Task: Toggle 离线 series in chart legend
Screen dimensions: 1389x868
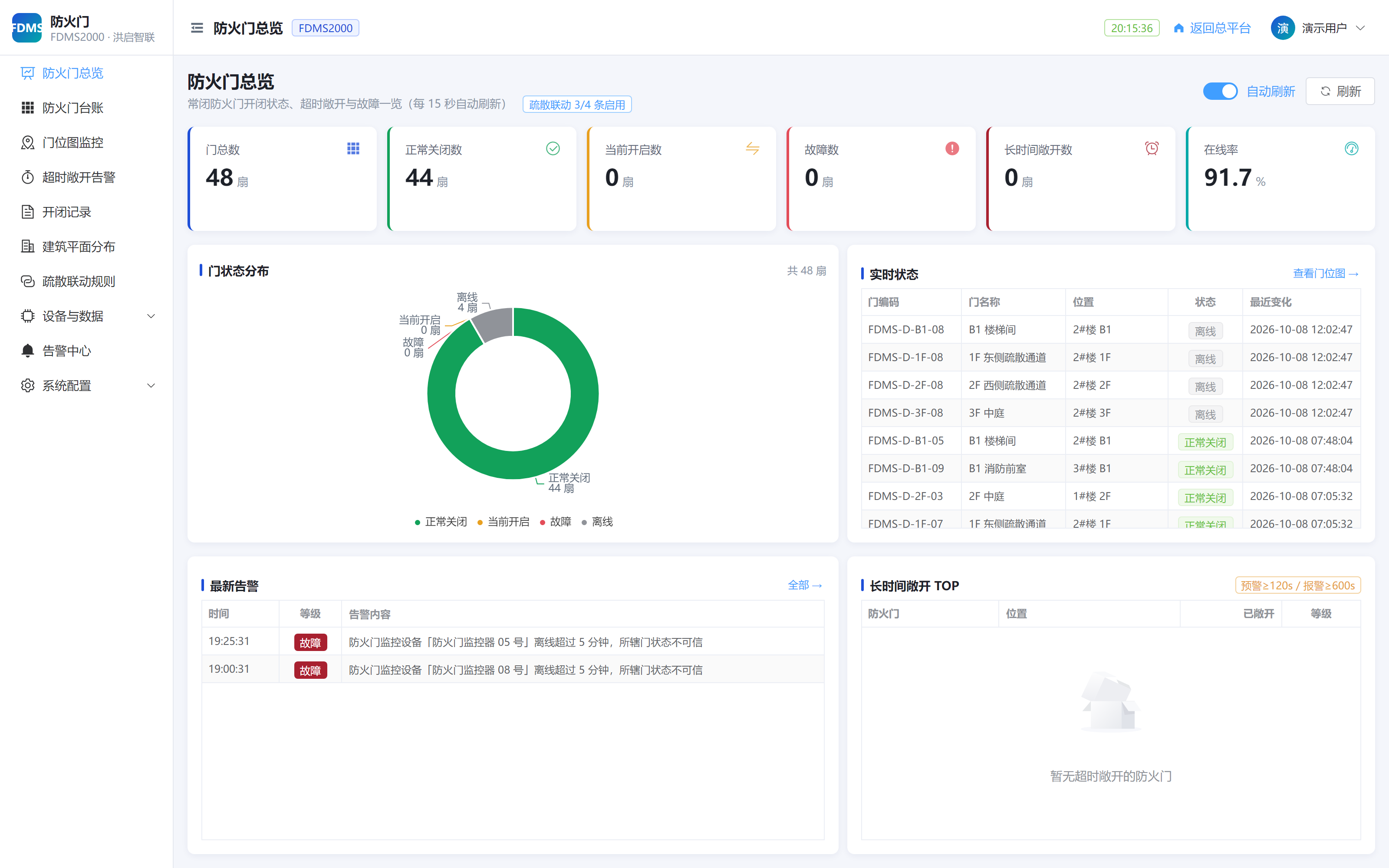Action: pos(597,522)
